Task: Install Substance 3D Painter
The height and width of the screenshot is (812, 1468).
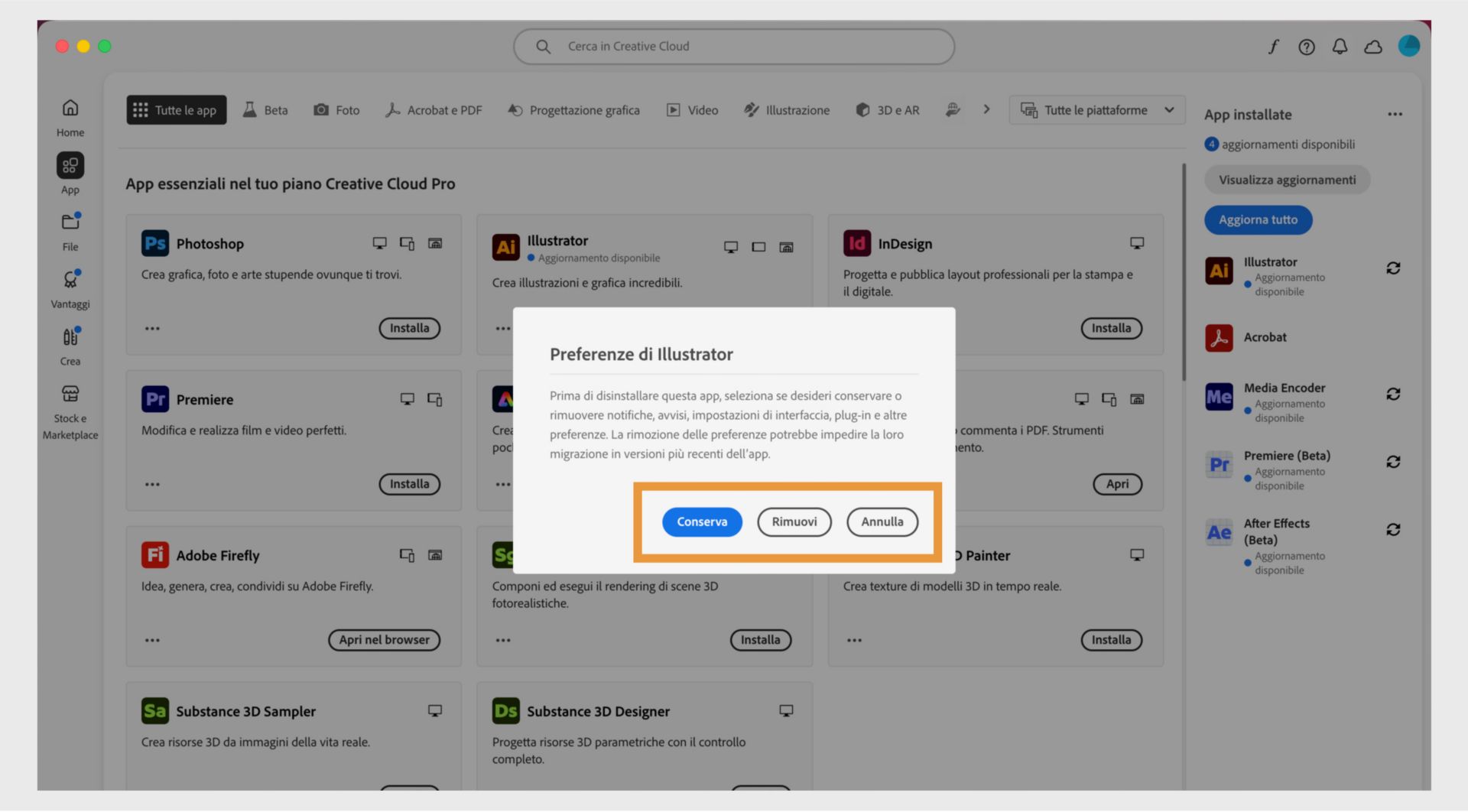Action: pyautogui.click(x=1111, y=640)
